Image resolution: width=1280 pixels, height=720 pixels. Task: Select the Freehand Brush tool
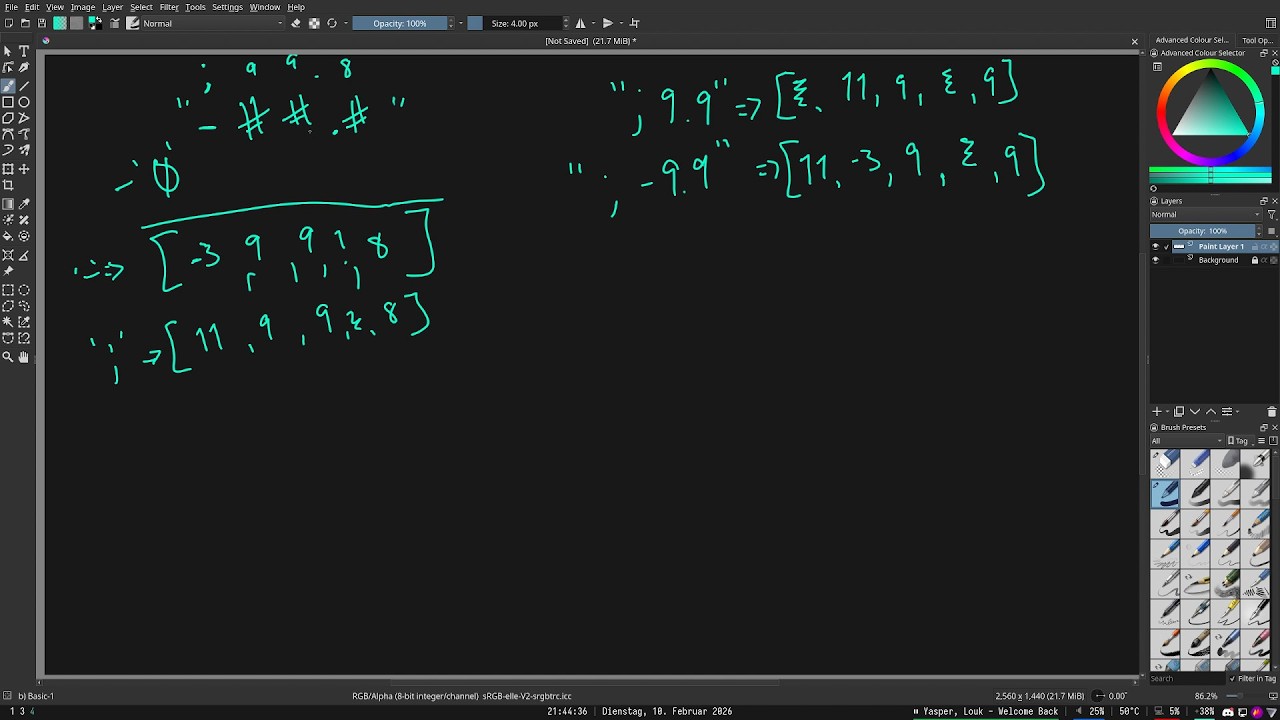[8, 85]
